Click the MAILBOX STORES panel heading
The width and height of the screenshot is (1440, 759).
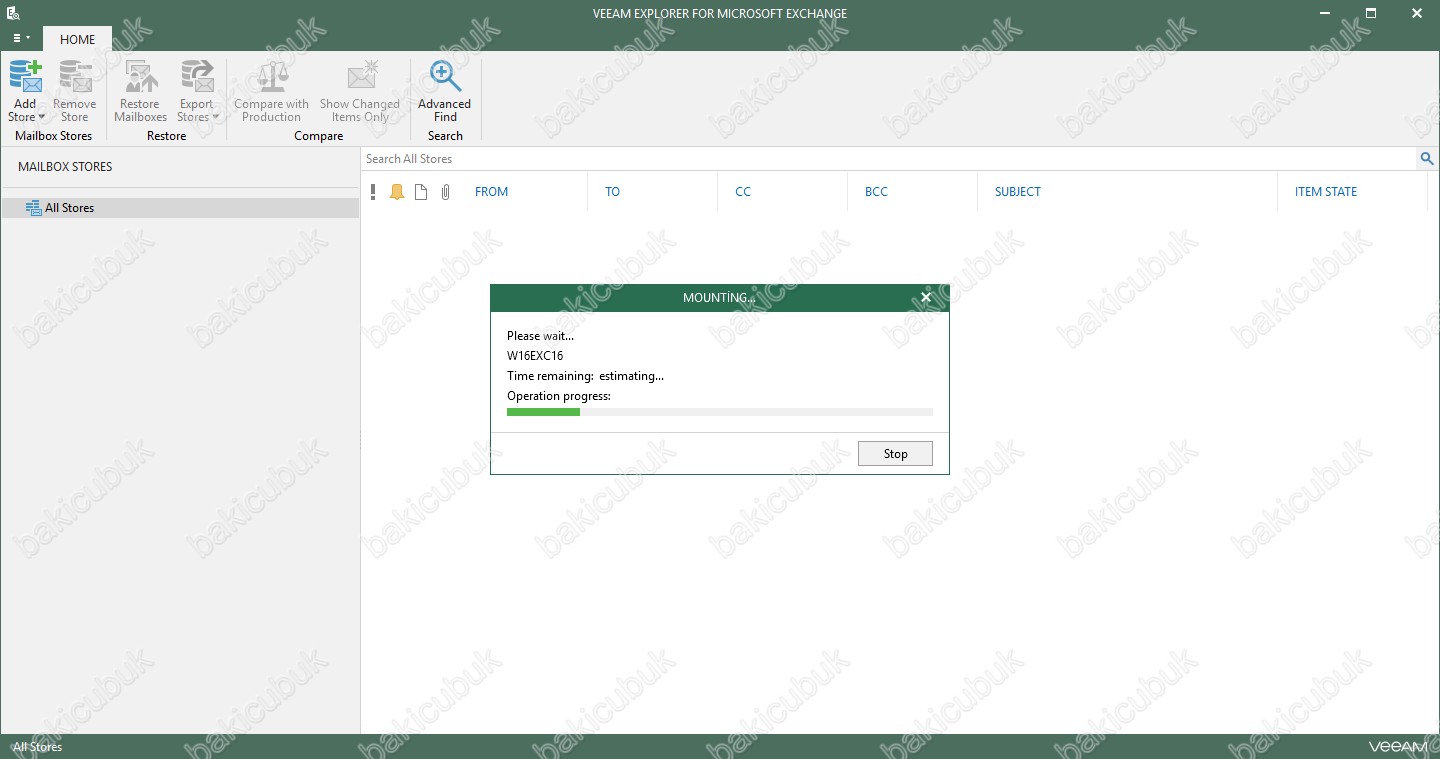point(65,167)
